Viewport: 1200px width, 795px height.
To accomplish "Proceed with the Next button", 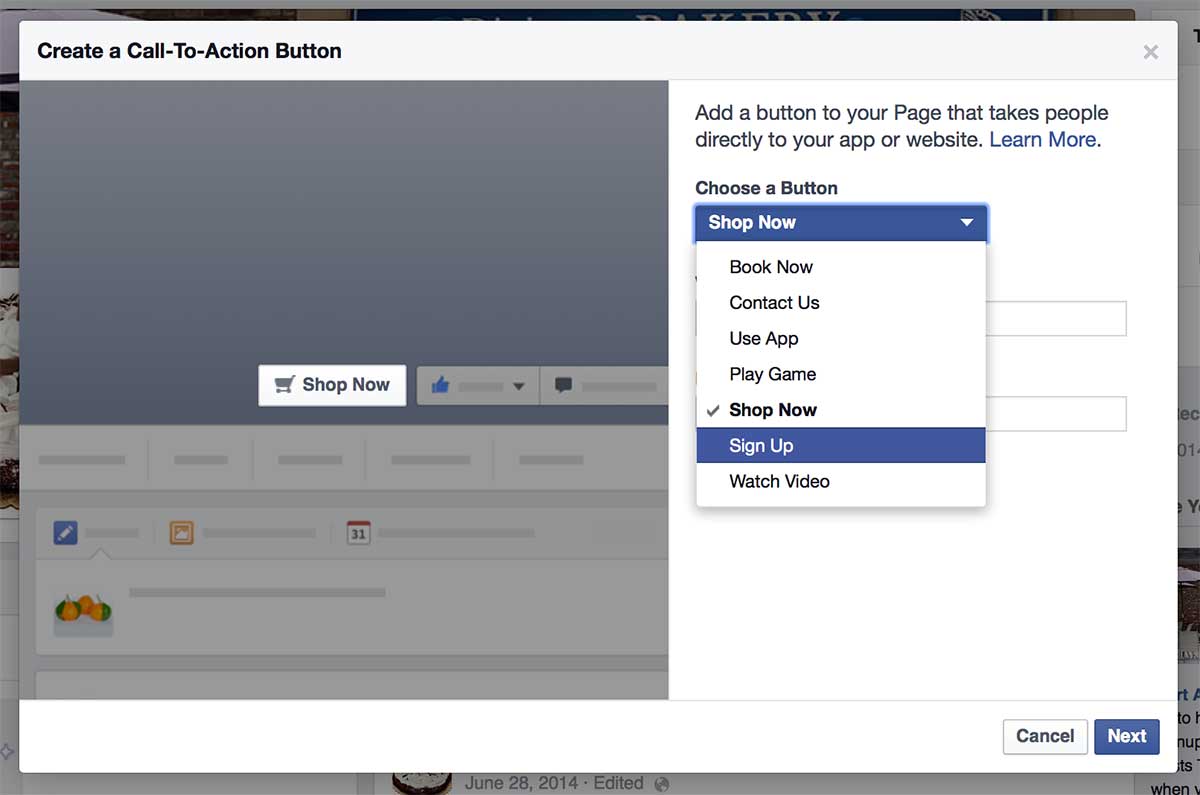I will coord(1127,736).
